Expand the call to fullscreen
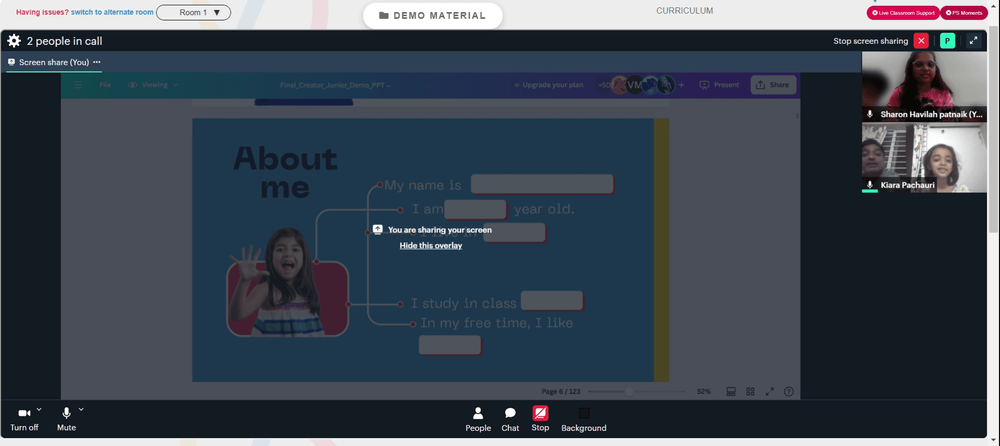This screenshot has width=1000, height=446. [973, 41]
